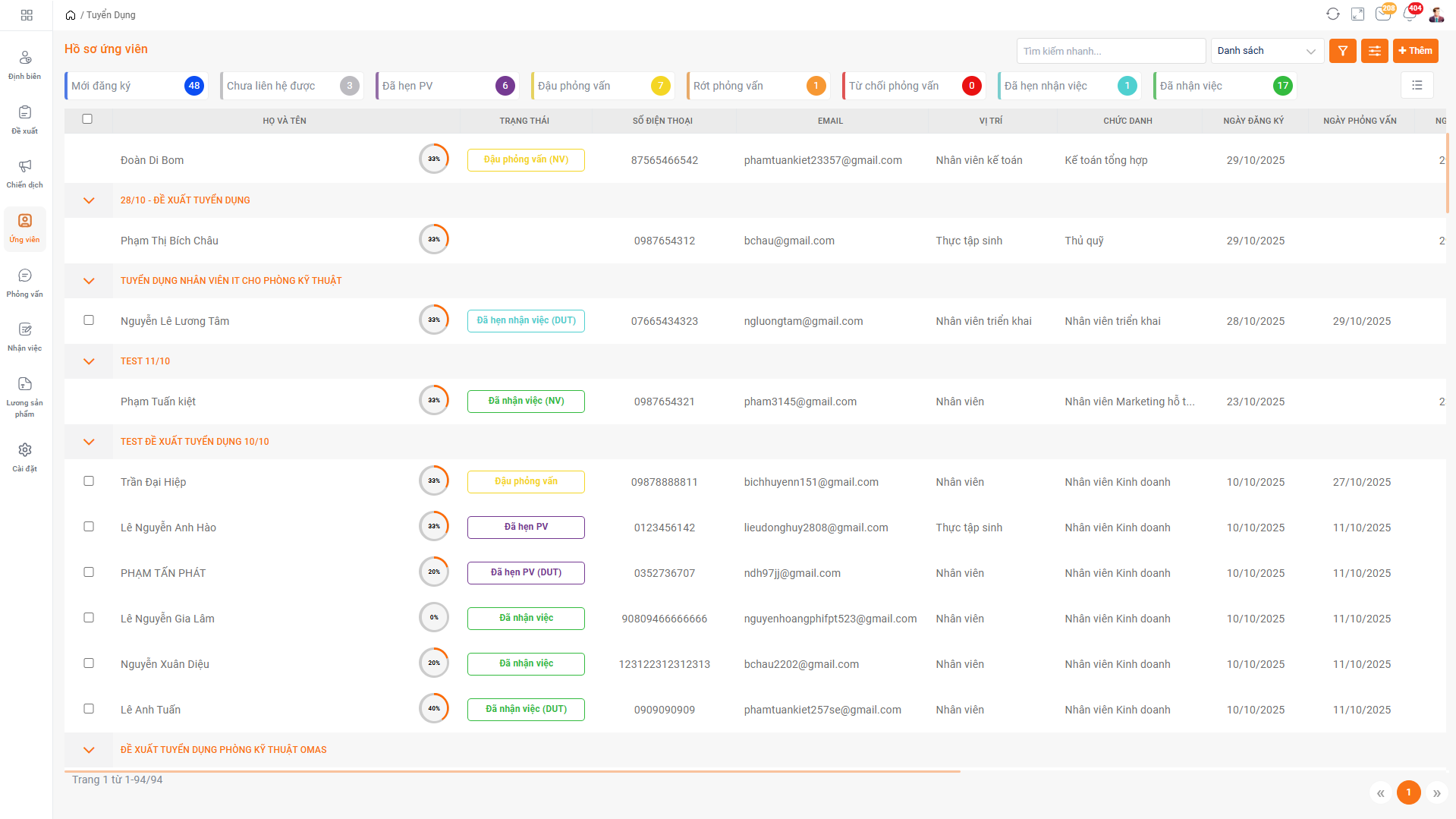This screenshot has width=1456, height=819.
Task: Select the Mới đăng ký status tab
Action: click(x=137, y=86)
